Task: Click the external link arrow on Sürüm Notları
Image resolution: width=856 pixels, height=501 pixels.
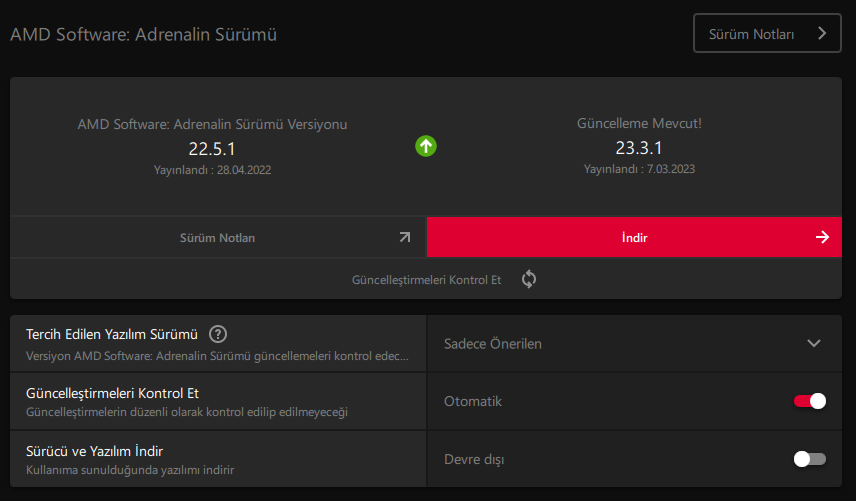Action: 404,238
